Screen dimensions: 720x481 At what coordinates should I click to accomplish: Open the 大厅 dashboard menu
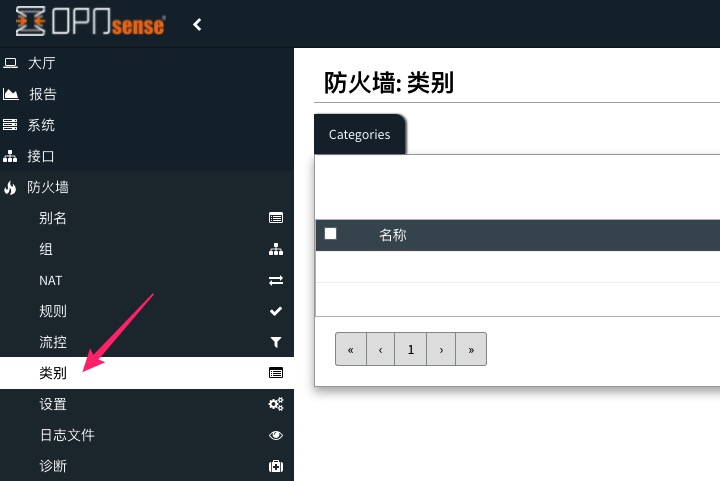(x=41, y=63)
